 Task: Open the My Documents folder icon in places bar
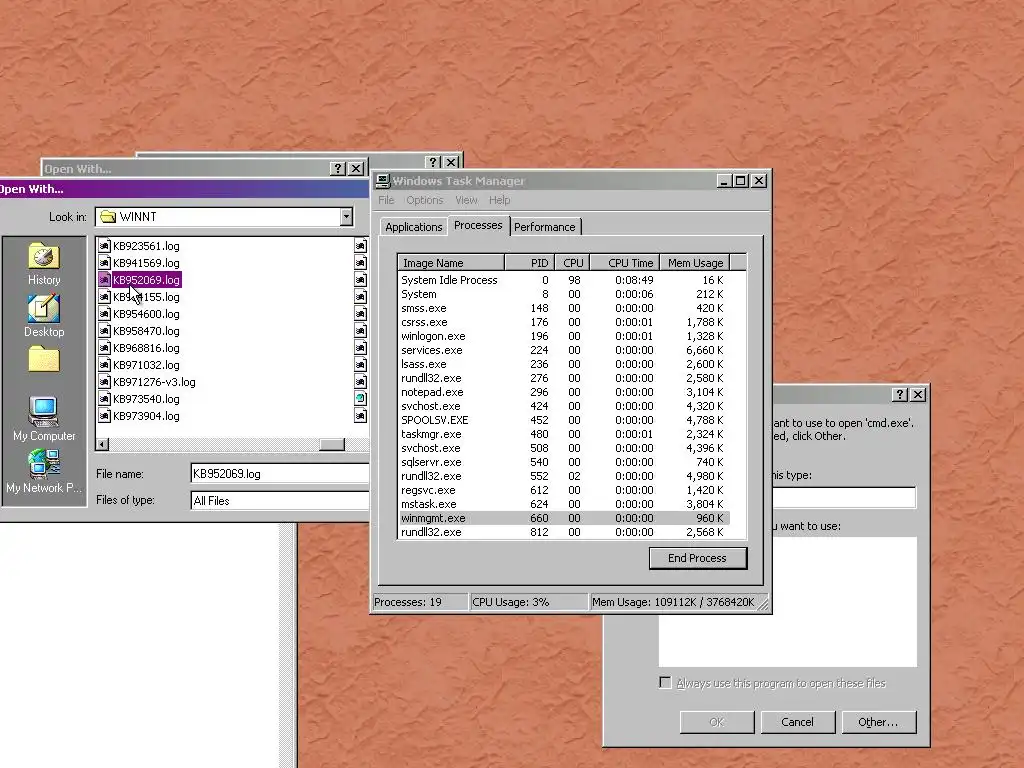coord(44,359)
